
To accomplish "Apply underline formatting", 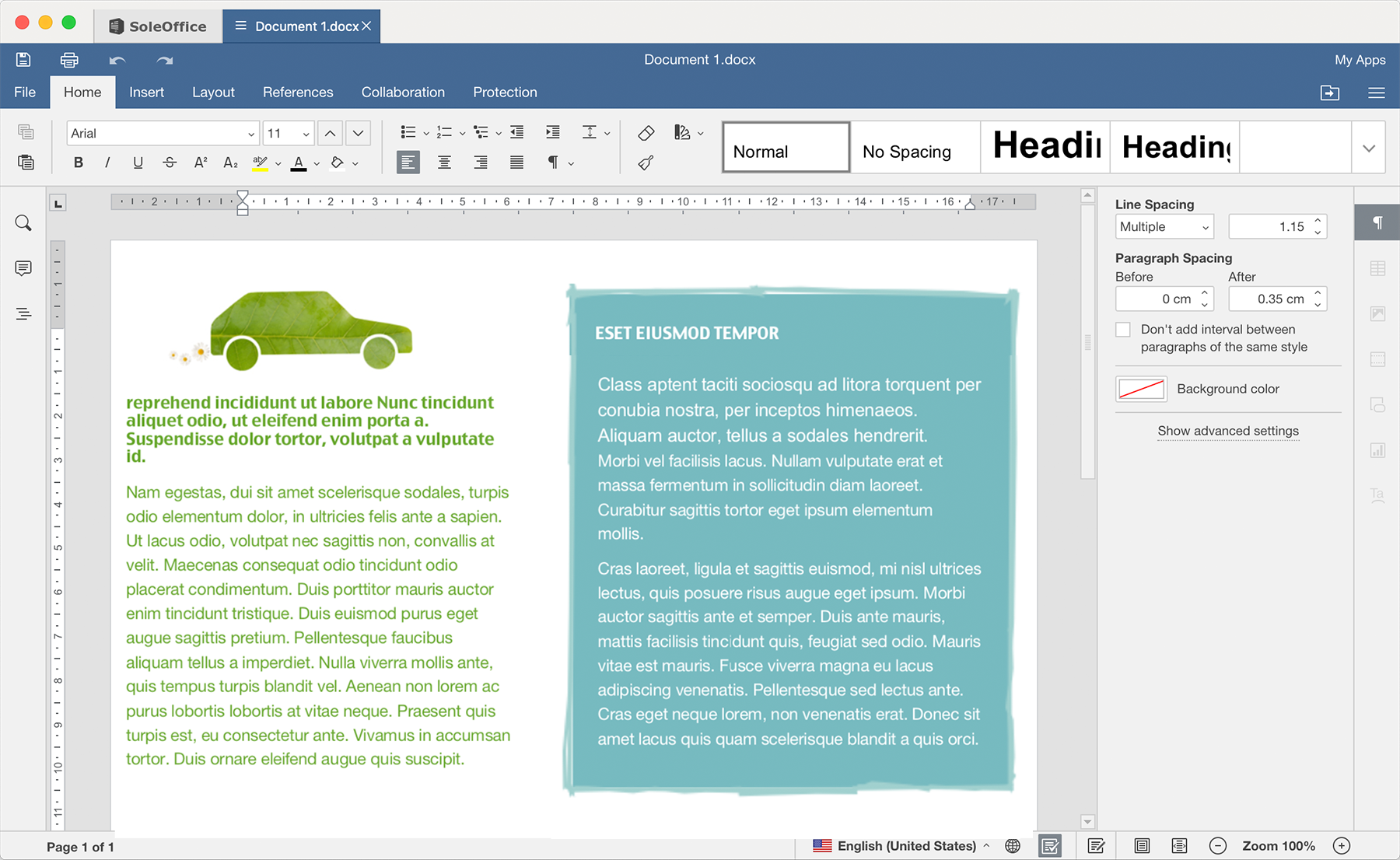I will click(x=138, y=163).
